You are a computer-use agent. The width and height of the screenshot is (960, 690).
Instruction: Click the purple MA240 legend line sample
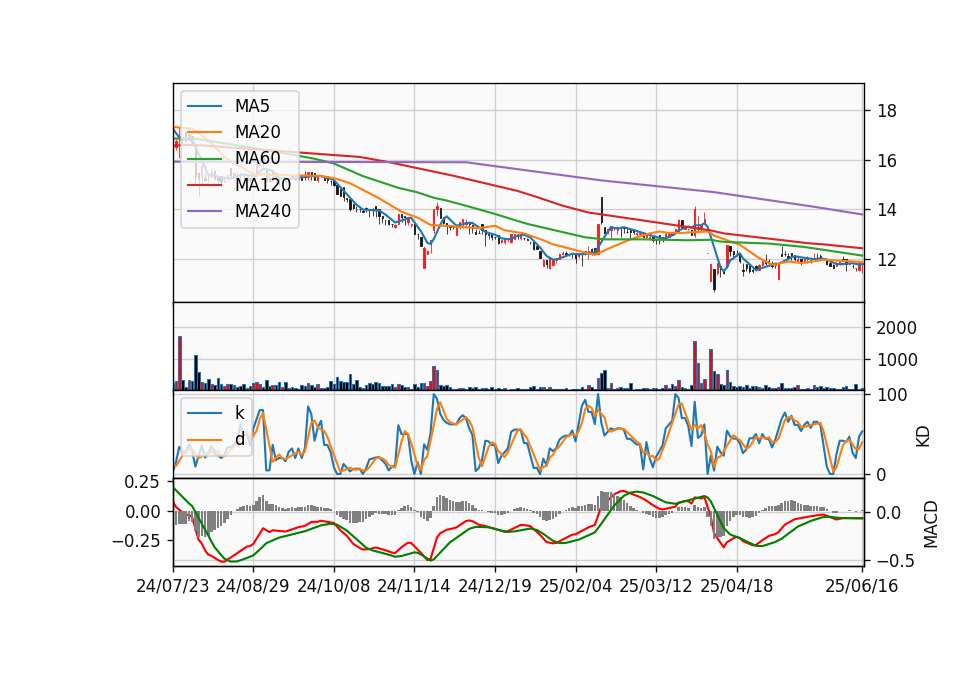[x=204, y=211]
